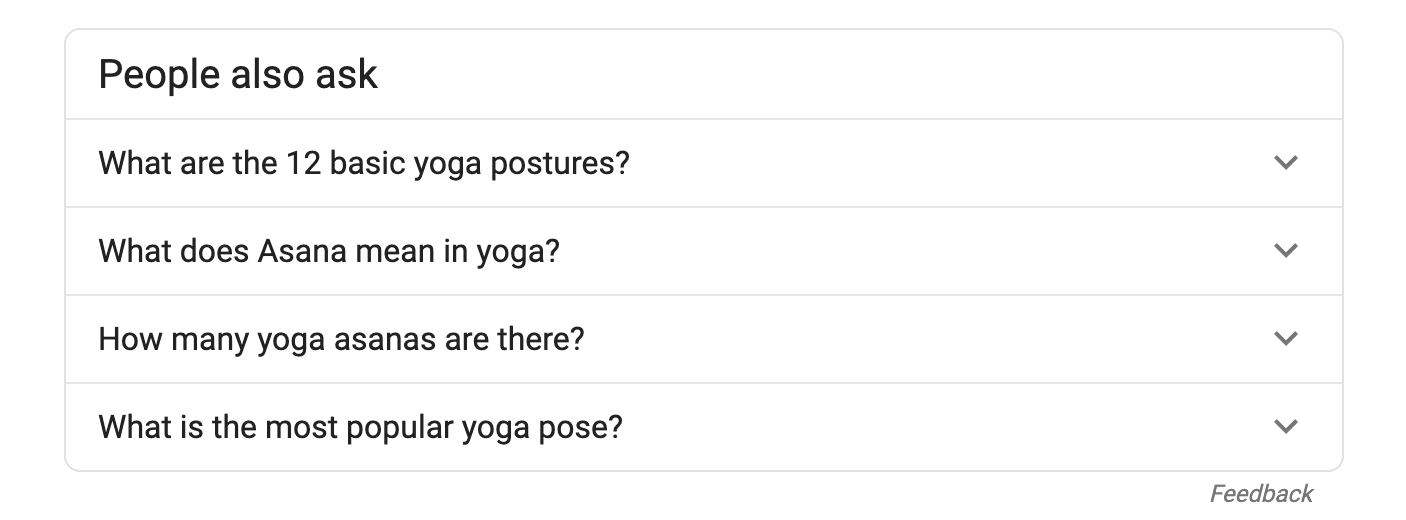Screen dimensions: 1406x520
Task: Open 'What are the 12 basic yoga postures?'
Action: click(x=703, y=163)
